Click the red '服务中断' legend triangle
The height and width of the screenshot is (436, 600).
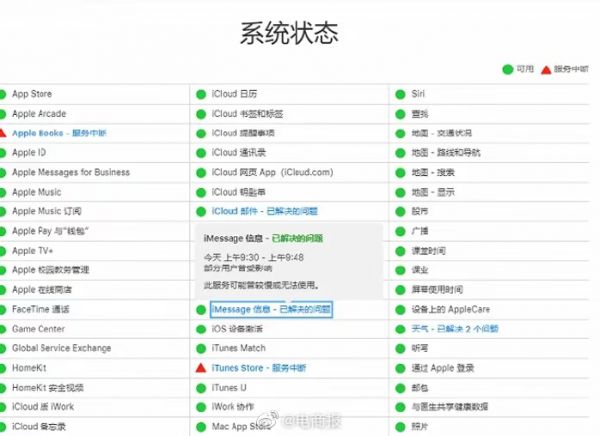[x=545, y=69]
